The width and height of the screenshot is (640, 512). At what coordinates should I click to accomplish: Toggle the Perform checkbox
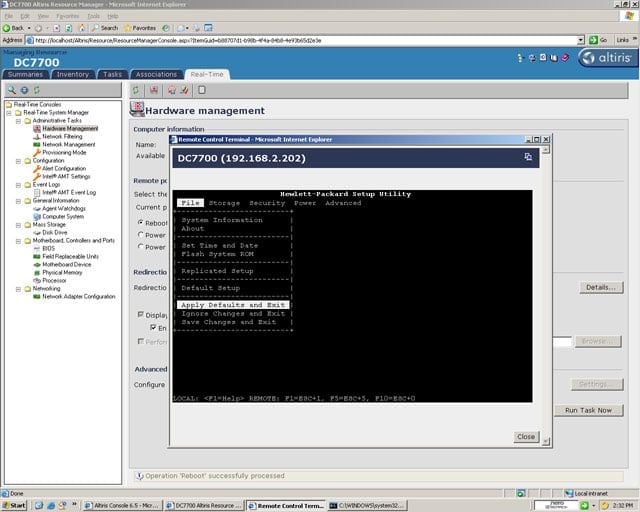(140, 341)
